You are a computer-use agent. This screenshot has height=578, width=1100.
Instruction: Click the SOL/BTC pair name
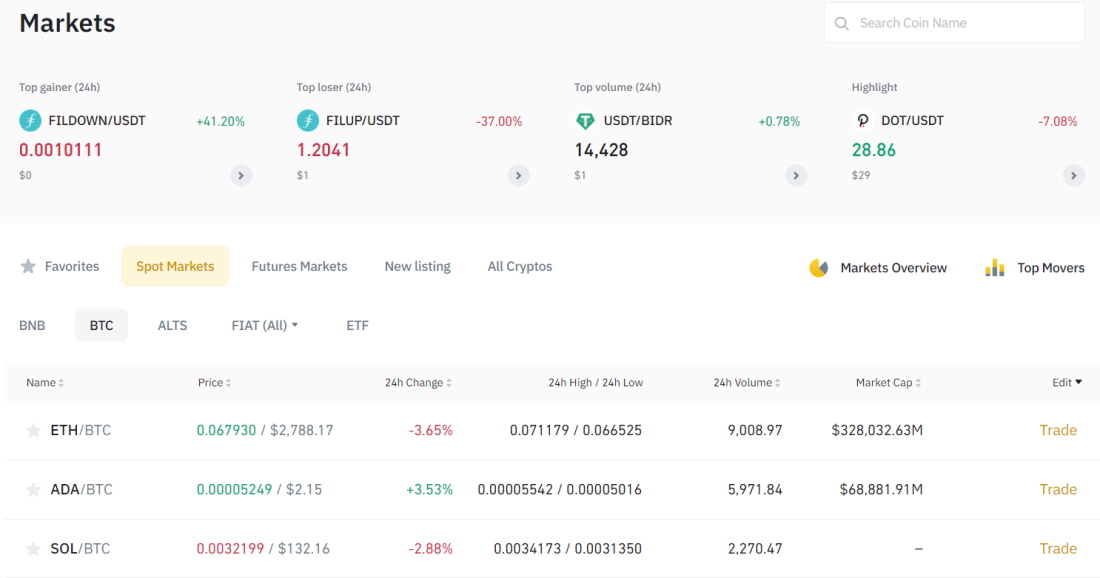coord(80,549)
